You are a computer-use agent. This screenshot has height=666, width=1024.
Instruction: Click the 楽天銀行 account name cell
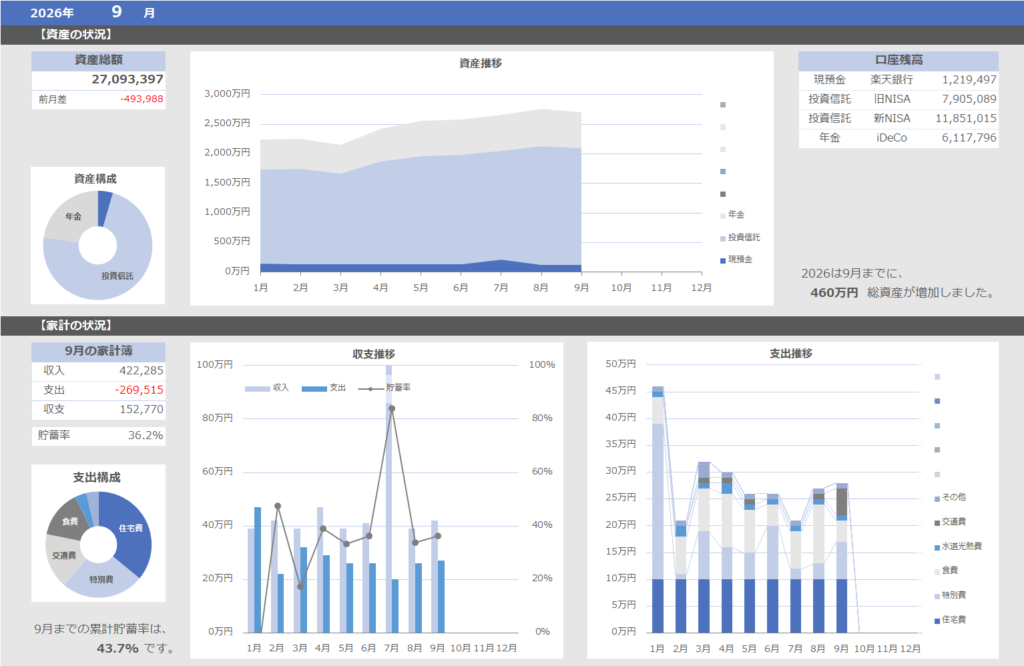(x=891, y=80)
